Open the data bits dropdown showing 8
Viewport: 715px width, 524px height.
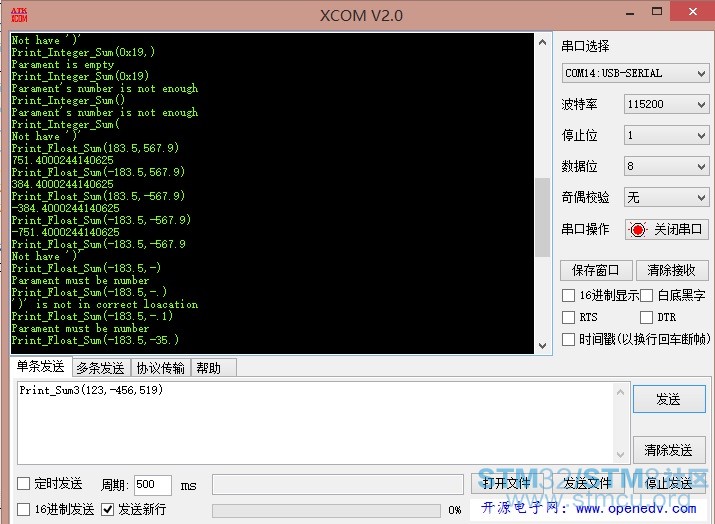pyautogui.click(x=666, y=166)
